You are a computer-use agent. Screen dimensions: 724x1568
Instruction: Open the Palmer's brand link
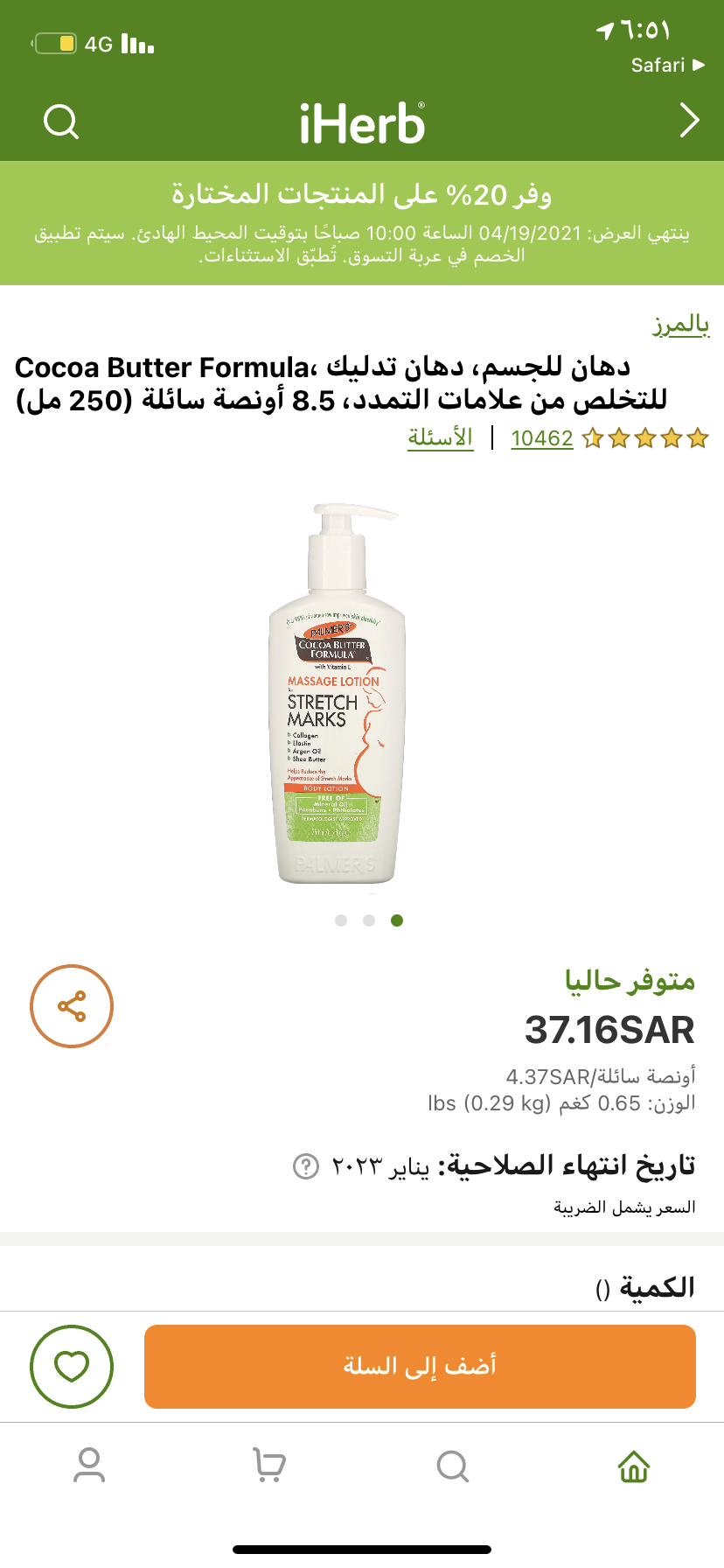coord(680,325)
